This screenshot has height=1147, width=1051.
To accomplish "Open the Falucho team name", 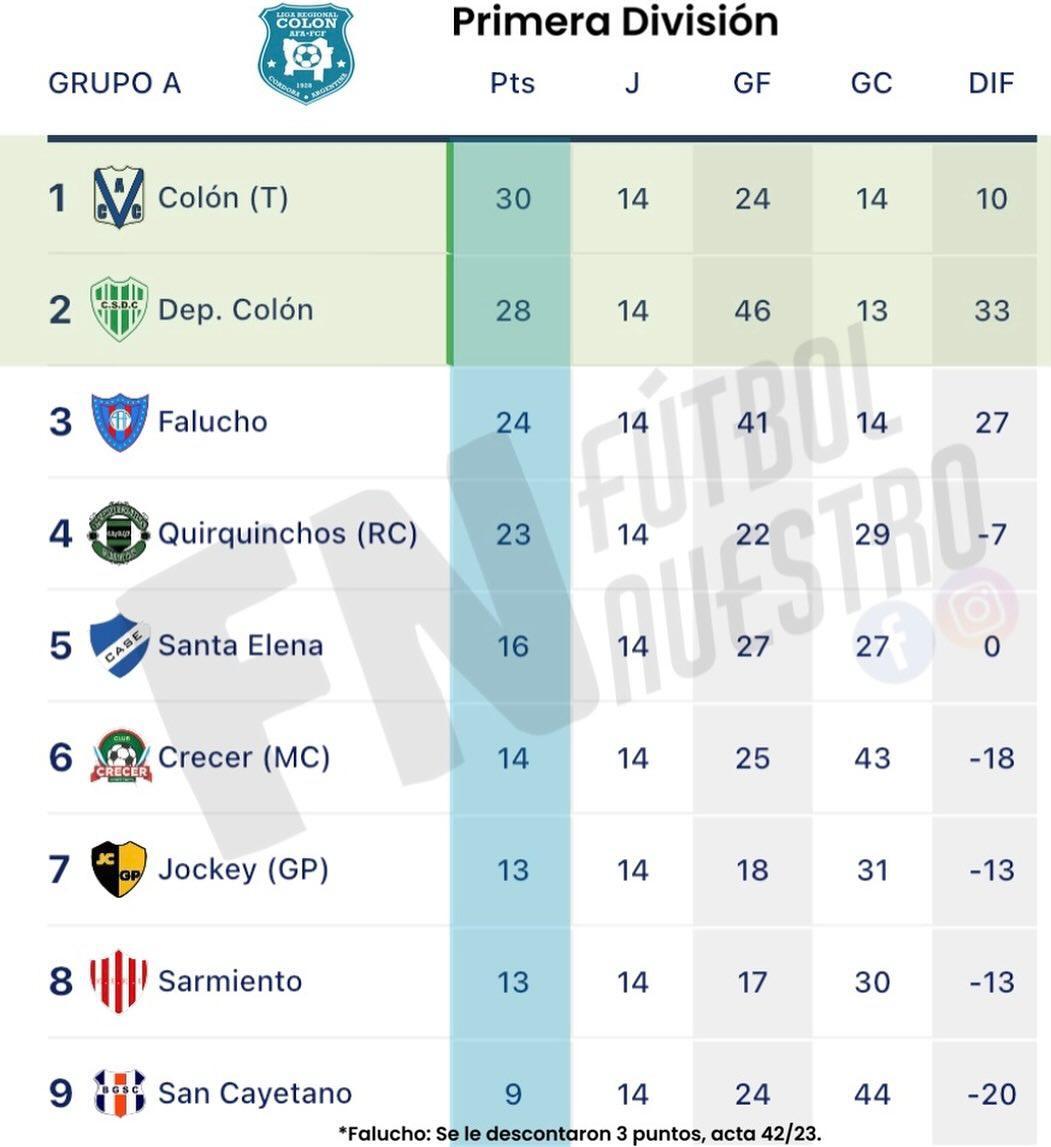I will [x=213, y=421].
